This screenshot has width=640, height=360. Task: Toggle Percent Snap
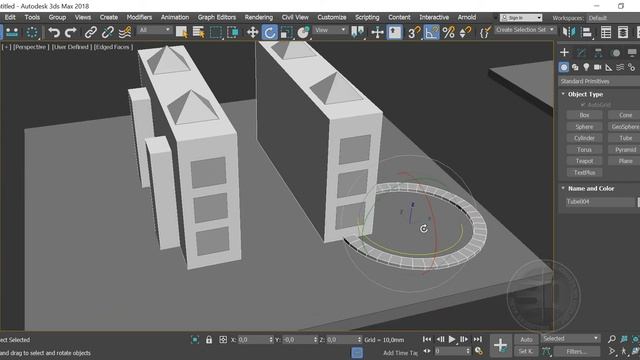(448, 32)
